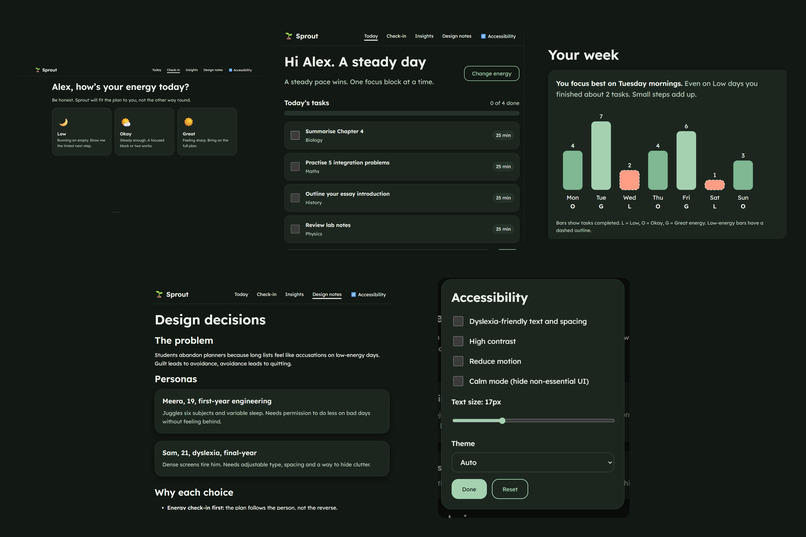The image size is (806, 537).
Task: Click the small dashed Saturday bar
Action: pyautogui.click(x=715, y=184)
